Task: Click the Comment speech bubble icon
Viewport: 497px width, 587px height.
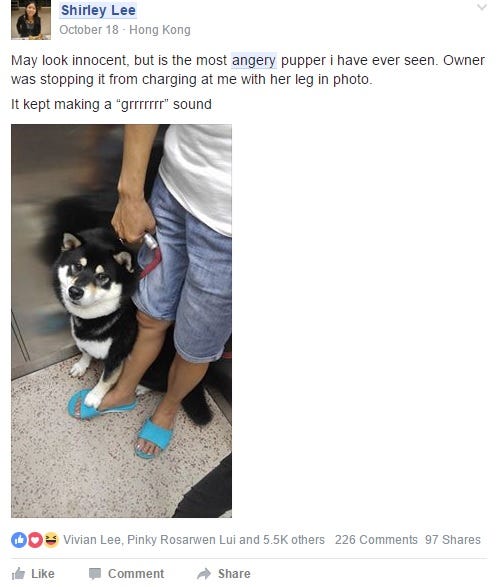Action: pyautogui.click(x=95, y=574)
